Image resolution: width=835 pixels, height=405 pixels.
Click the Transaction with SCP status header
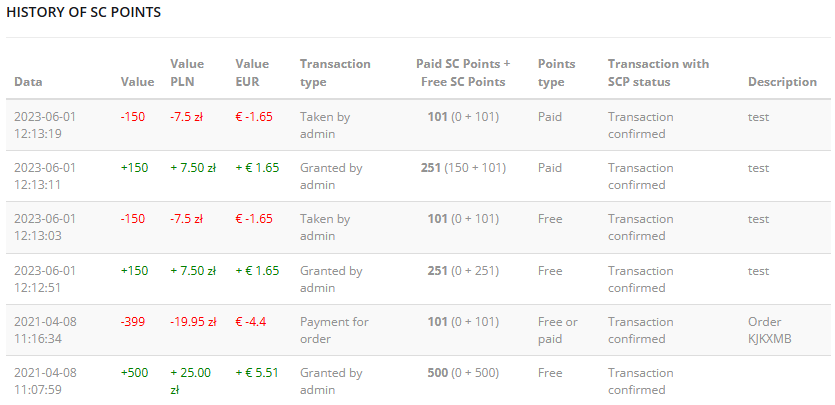coord(658,73)
